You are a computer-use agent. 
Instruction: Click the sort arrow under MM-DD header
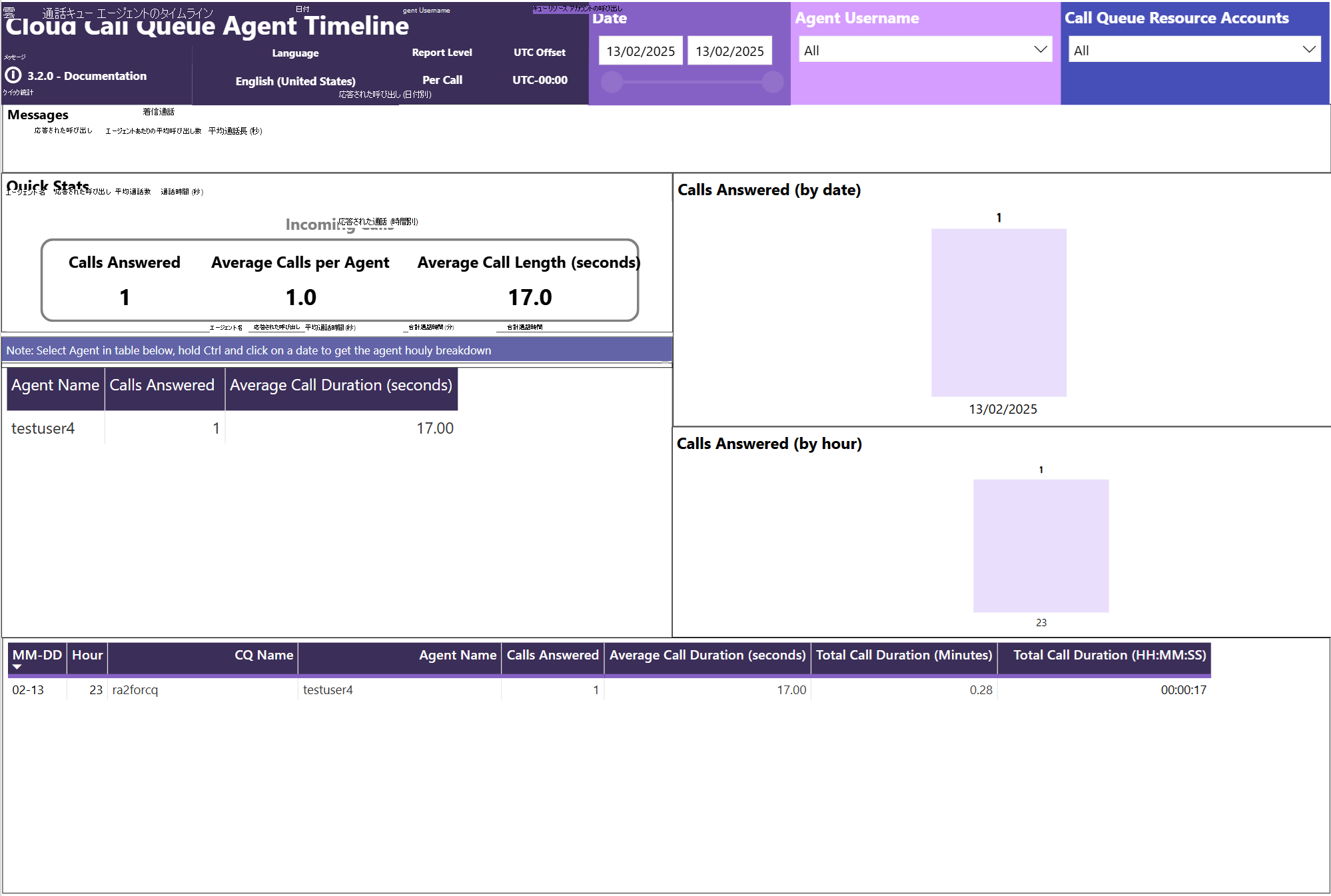click(x=17, y=667)
